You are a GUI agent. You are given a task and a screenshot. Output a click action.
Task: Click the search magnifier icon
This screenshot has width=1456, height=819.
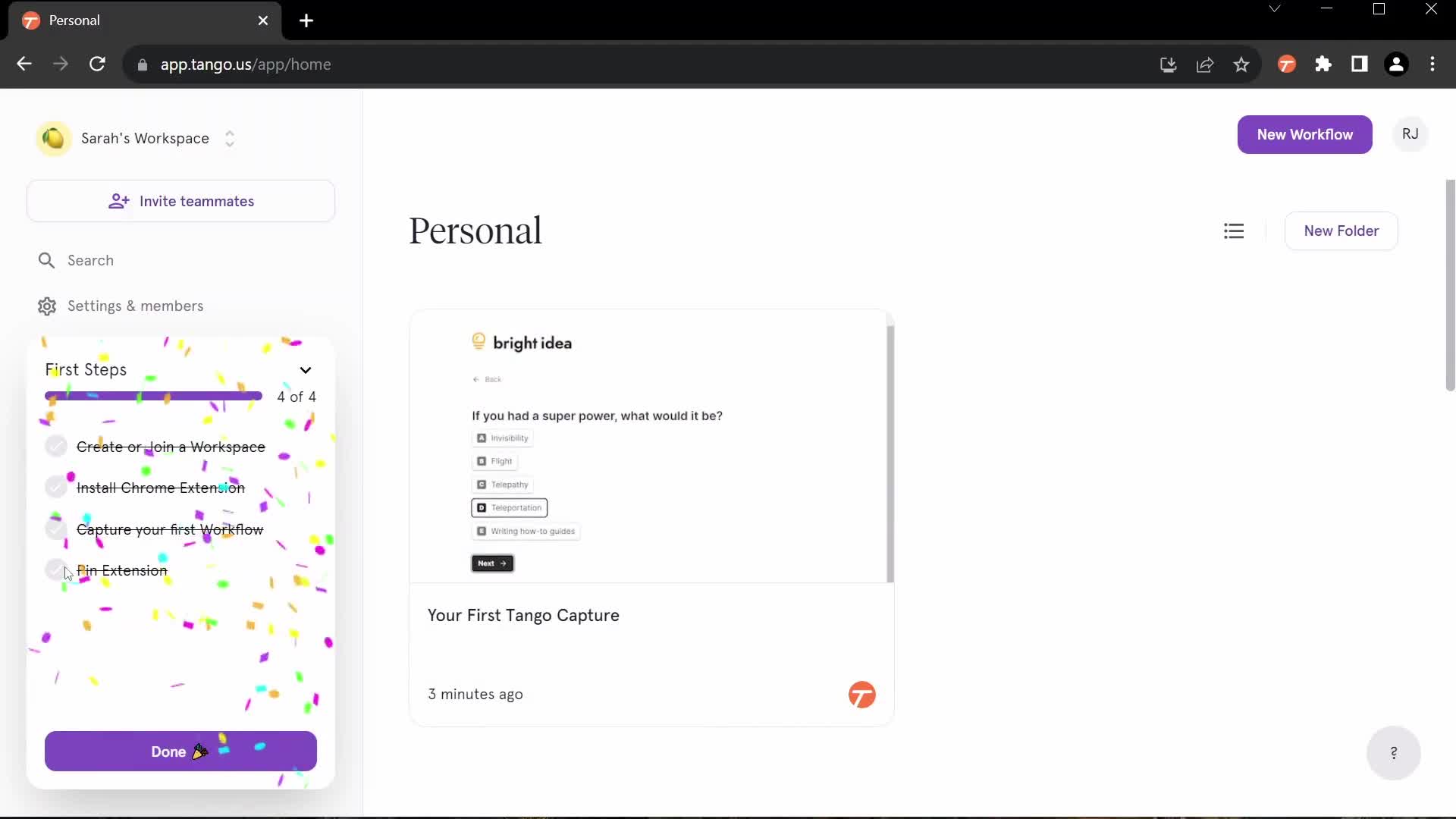click(x=46, y=260)
